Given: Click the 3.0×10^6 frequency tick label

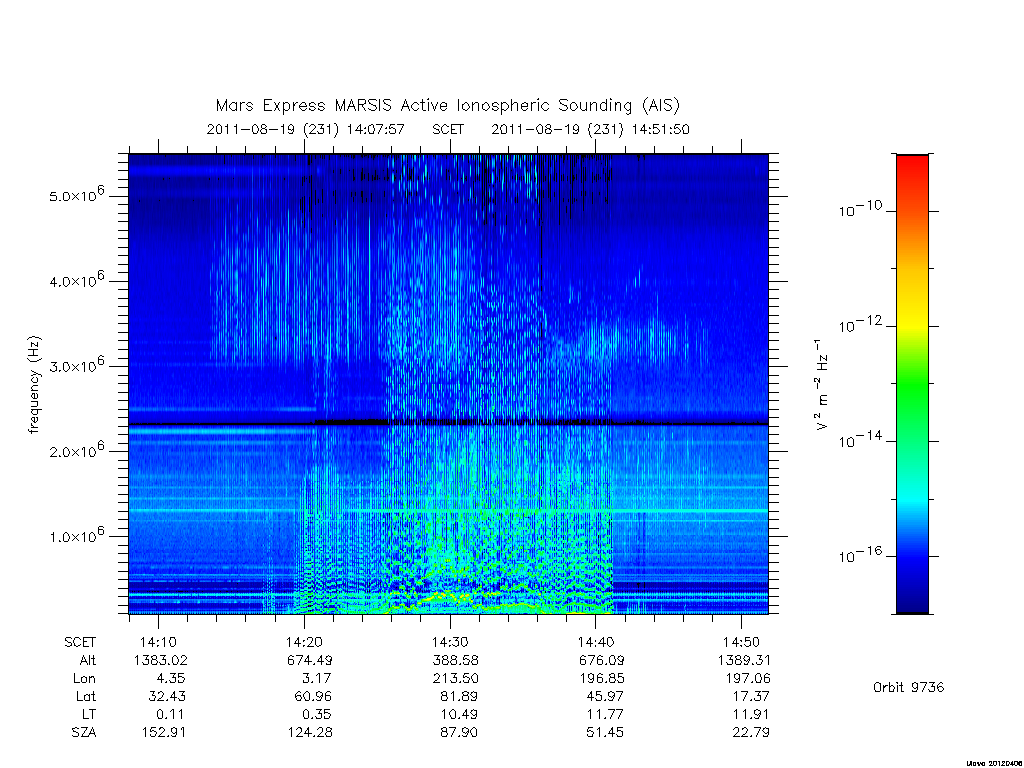Looking at the screenshot, I should 76,365.
